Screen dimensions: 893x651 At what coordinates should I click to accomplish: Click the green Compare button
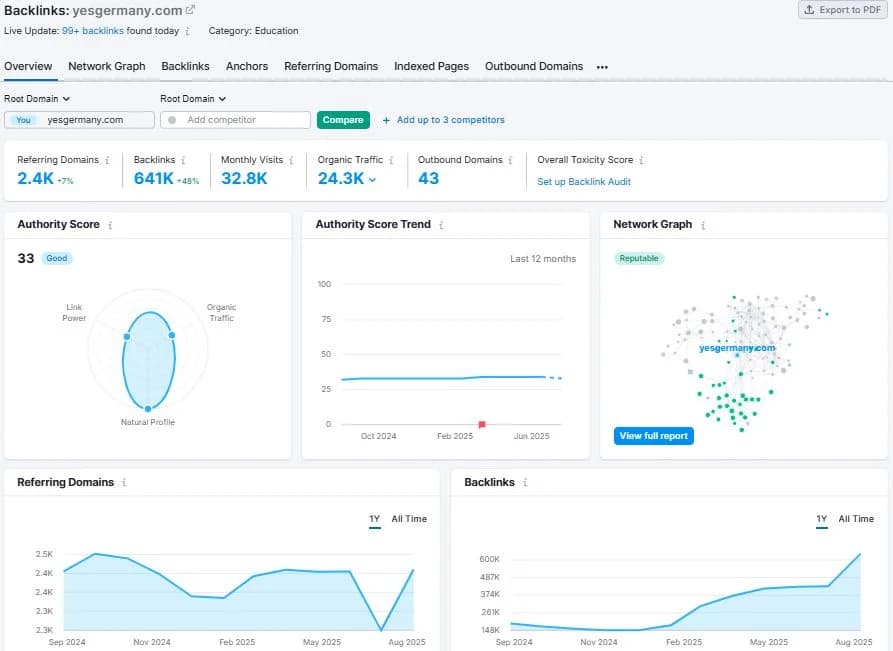[x=343, y=120]
